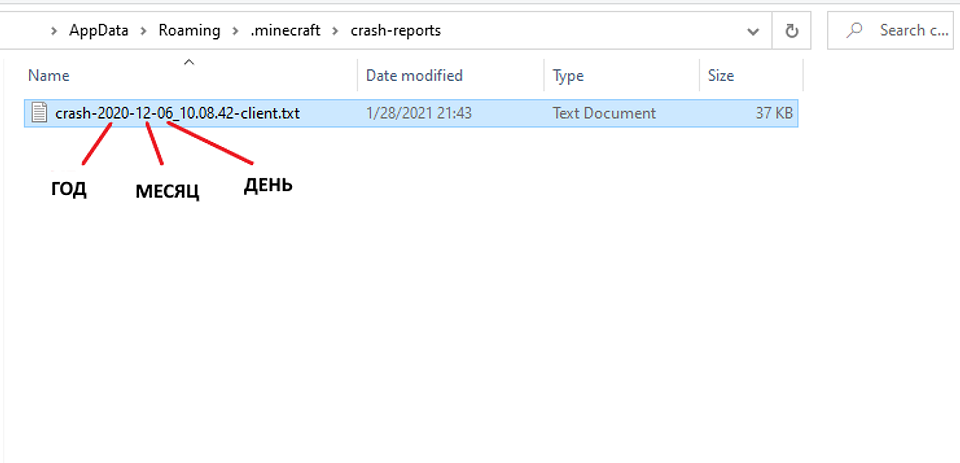Expand chevron between Roaming and .minecraft

(236, 31)
